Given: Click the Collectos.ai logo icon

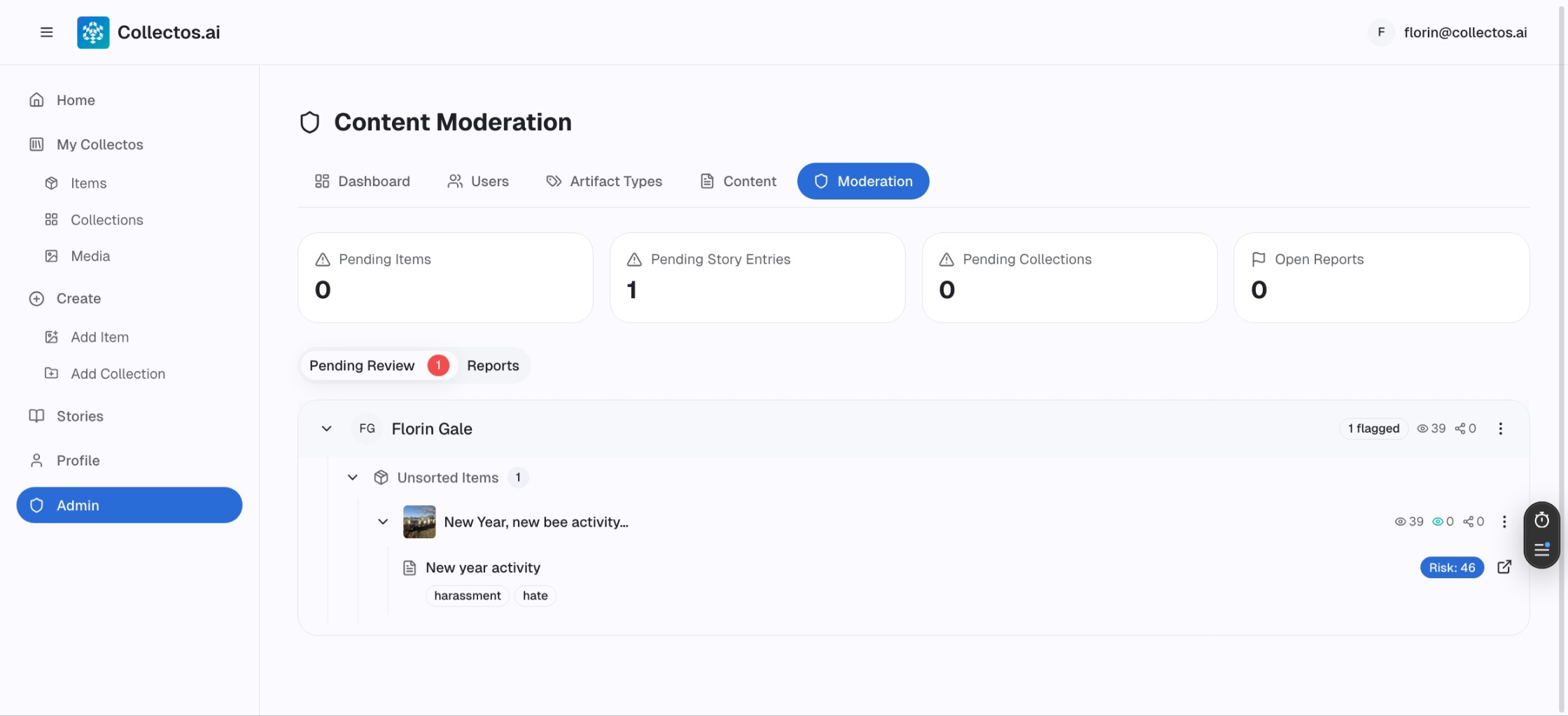Looking at the screenshot, I should pyautogui.click(x=93, y=32).
